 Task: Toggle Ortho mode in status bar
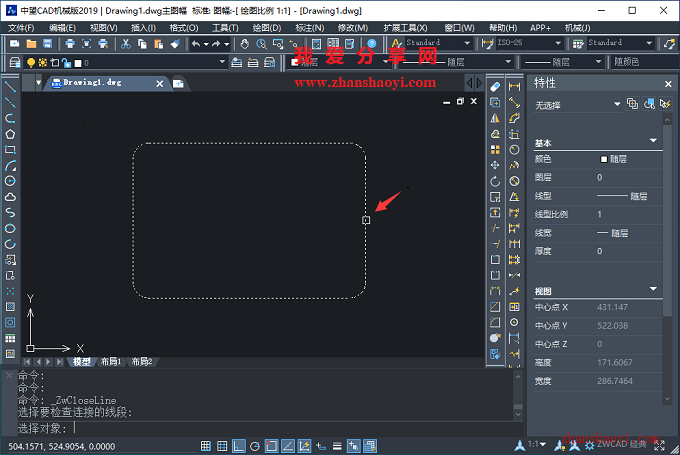[239, 446]
